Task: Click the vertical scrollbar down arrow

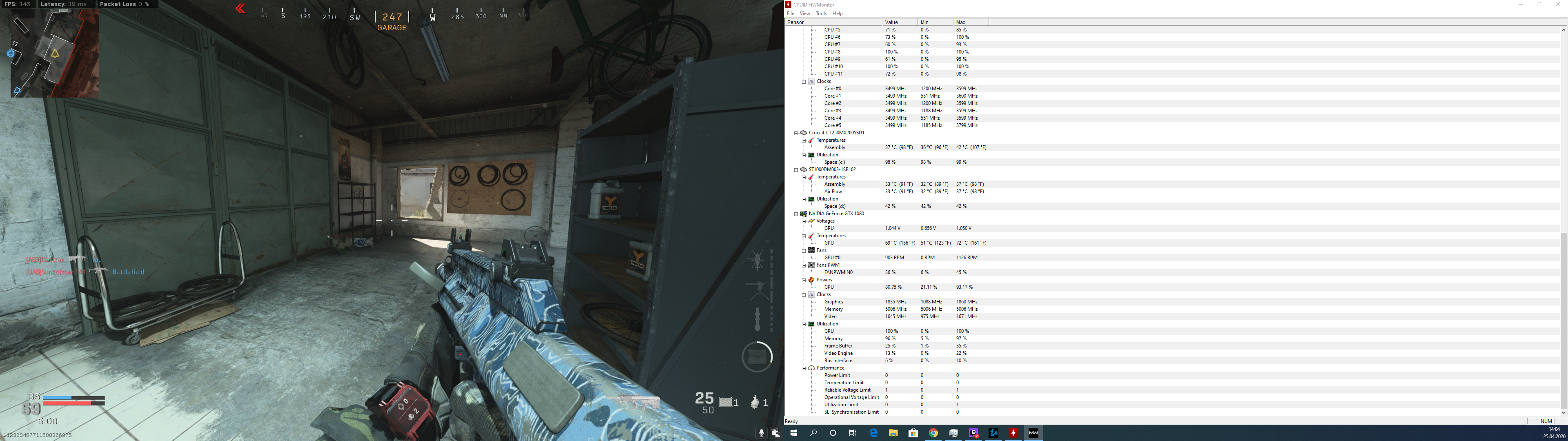Action: (1563, 413)
